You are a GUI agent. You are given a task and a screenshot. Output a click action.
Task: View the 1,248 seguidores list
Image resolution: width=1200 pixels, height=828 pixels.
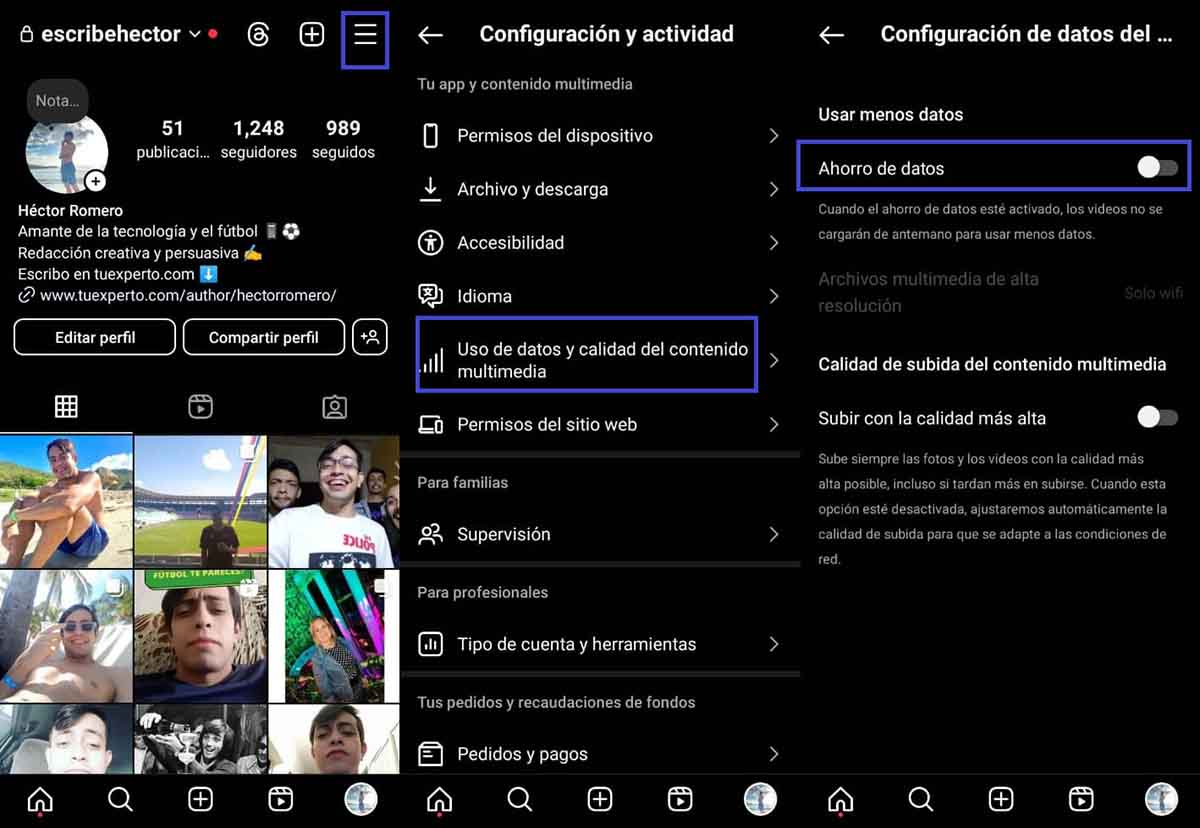click(x=259, y=139)
